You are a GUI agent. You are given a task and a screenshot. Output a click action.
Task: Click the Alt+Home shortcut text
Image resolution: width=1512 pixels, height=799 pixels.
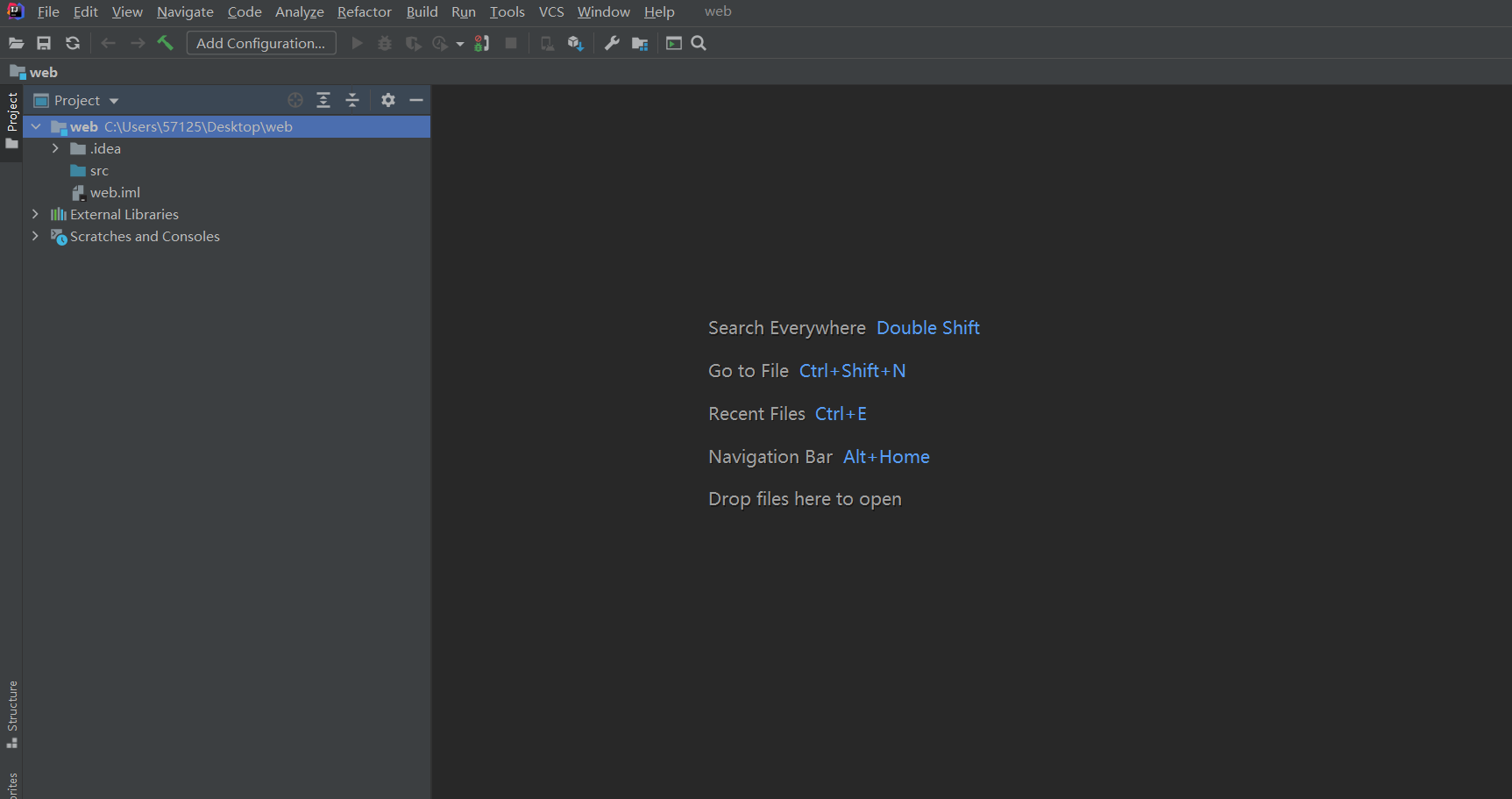tap(886, 456)
